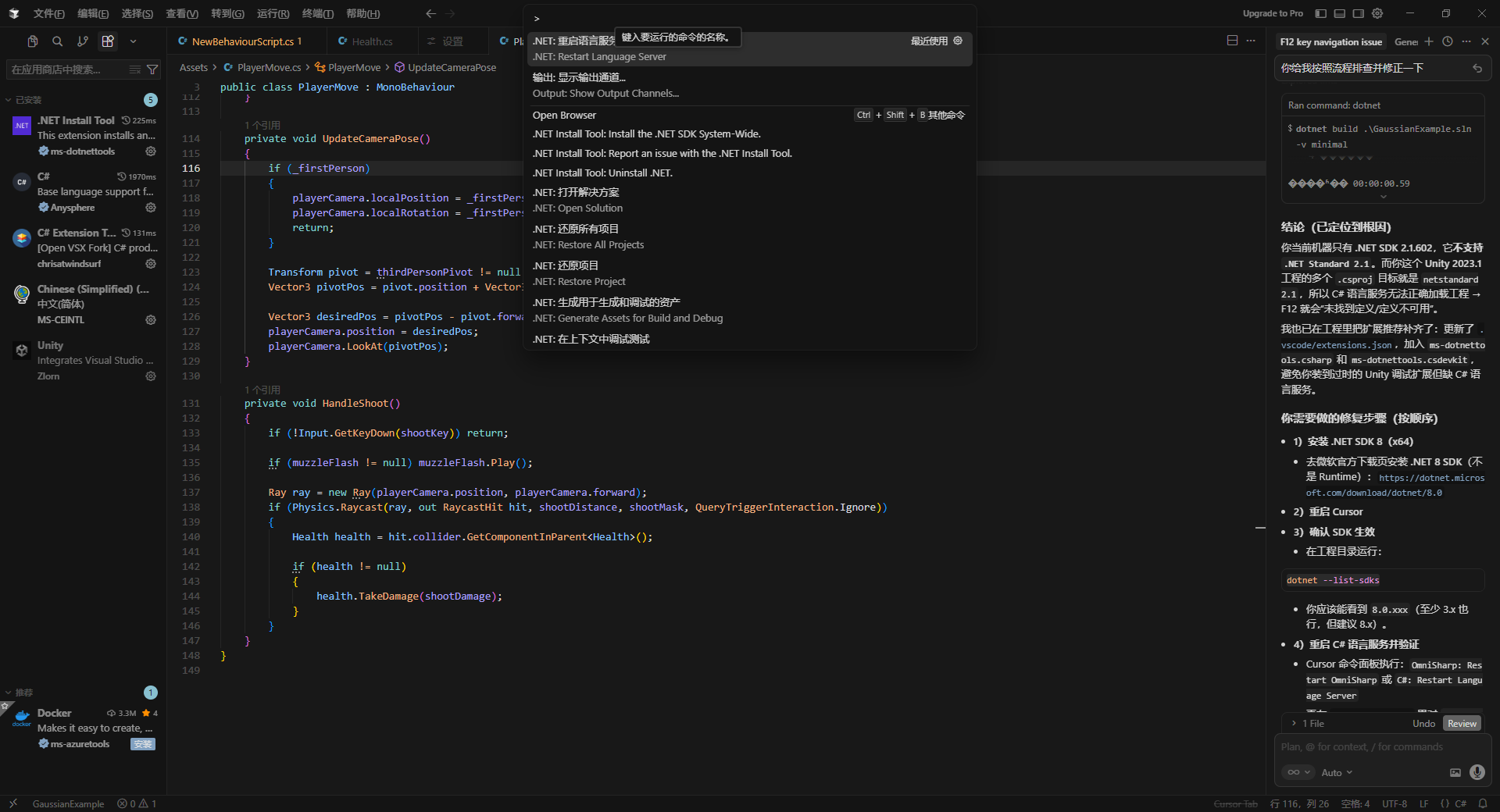Start a new chat with plus icon
The height and width of the screenshot is (812, 1500).
pos(1429,41)
